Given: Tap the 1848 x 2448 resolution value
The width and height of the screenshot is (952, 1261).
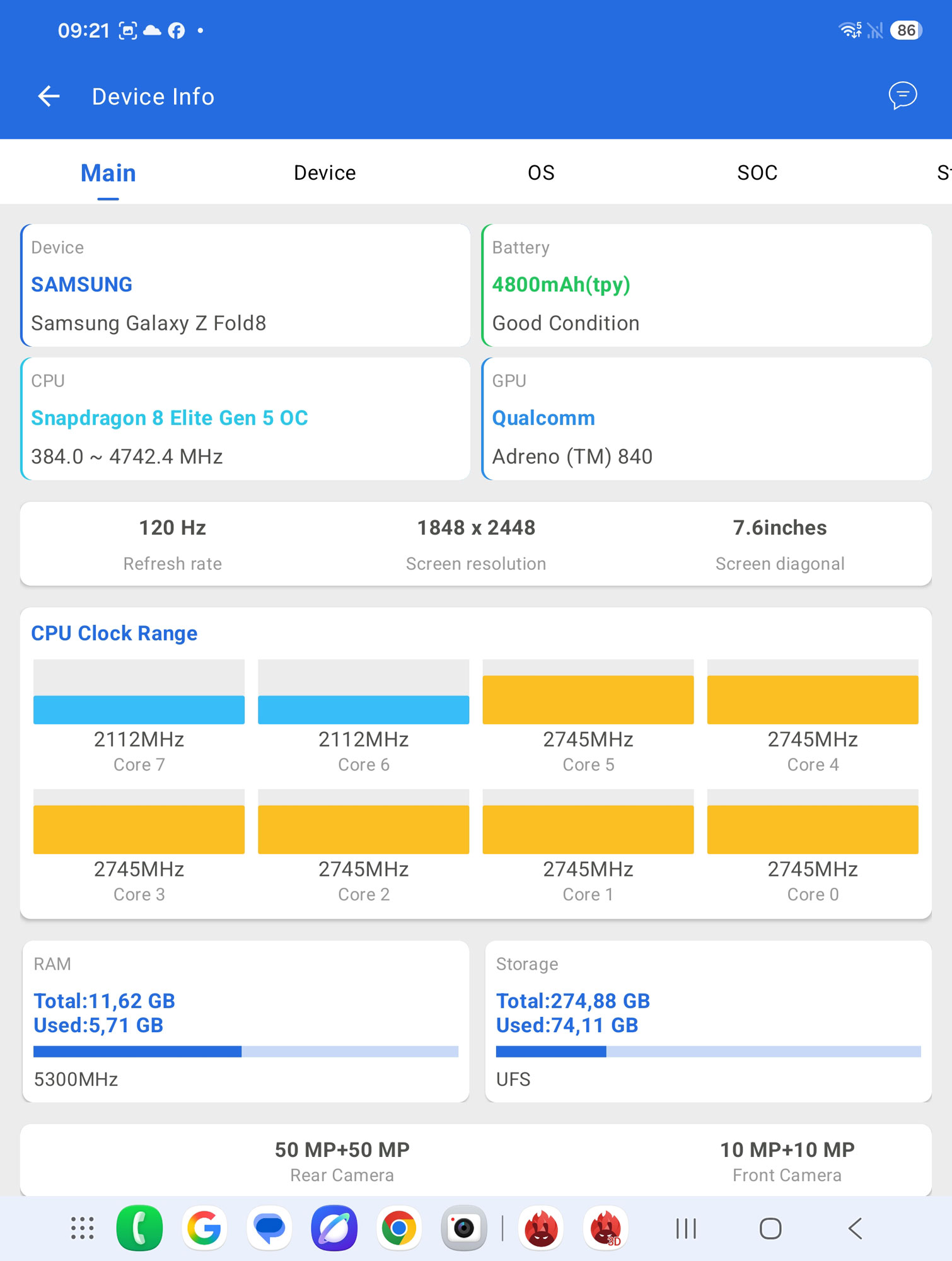Looking at the screenshot, I should pos(476,528).
